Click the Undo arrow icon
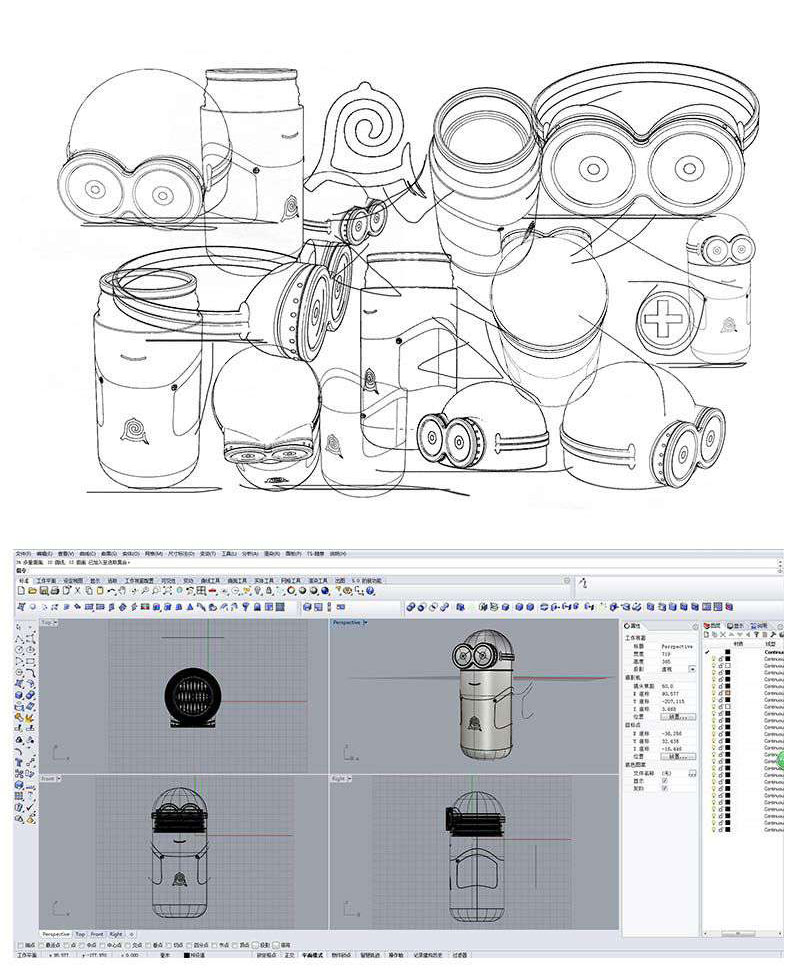800x969 pixels. (x=111, y=591)
